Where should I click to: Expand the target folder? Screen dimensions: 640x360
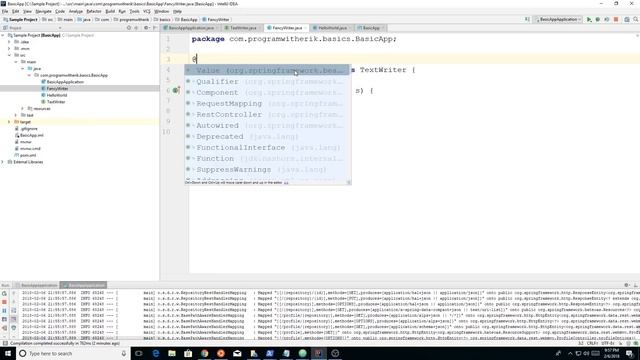[x=9, y=122]
